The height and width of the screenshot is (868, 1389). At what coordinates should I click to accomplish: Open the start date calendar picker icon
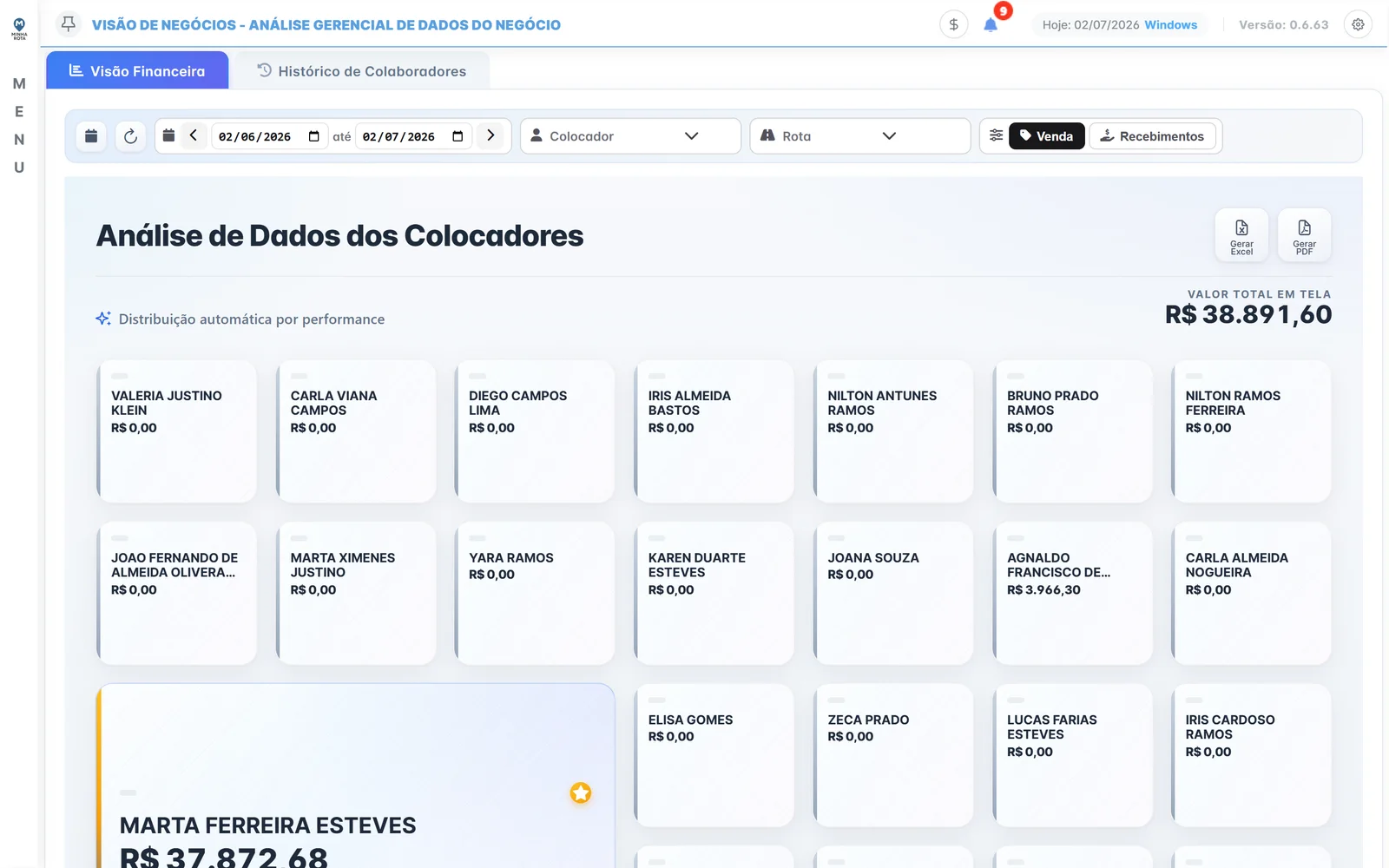click(314, 136)
